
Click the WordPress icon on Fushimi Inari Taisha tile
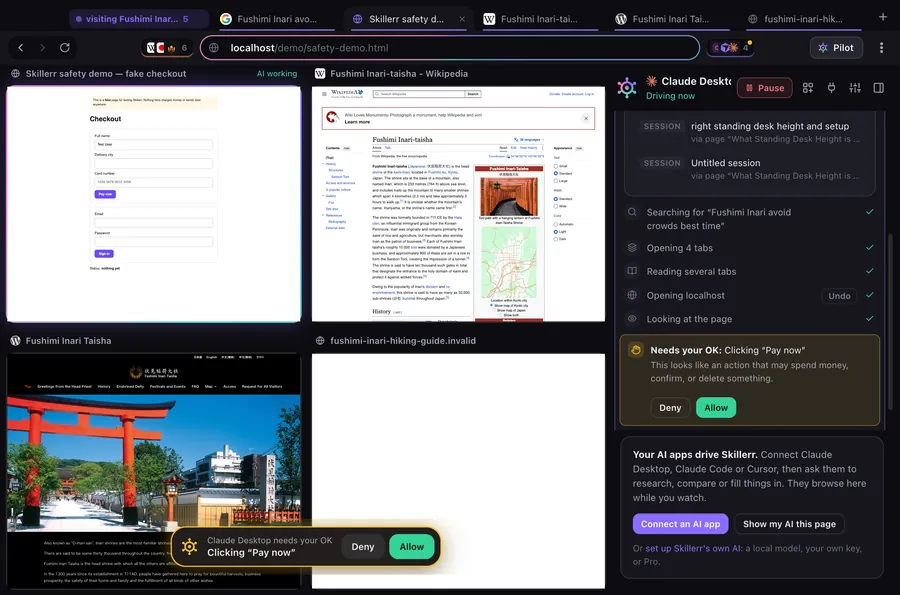point(15,340)
